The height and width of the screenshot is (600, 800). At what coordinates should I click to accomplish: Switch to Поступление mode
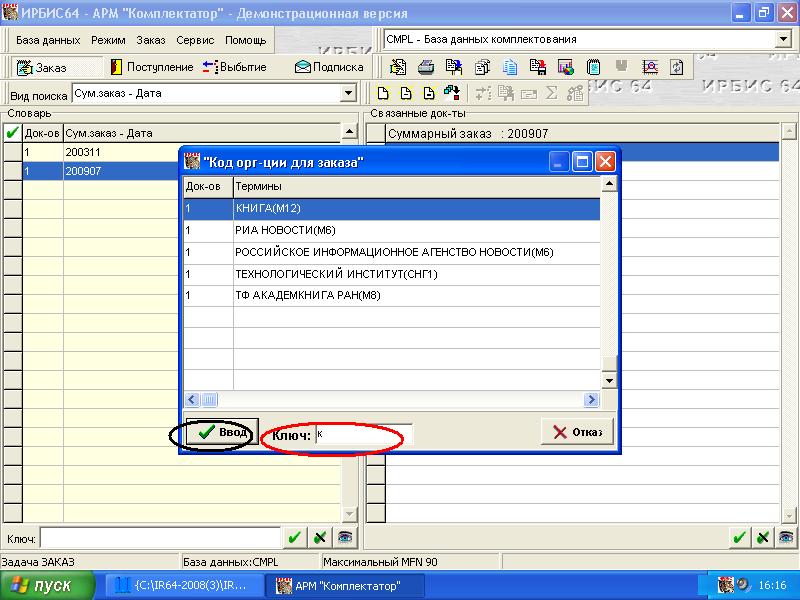(x=152, y=67)
